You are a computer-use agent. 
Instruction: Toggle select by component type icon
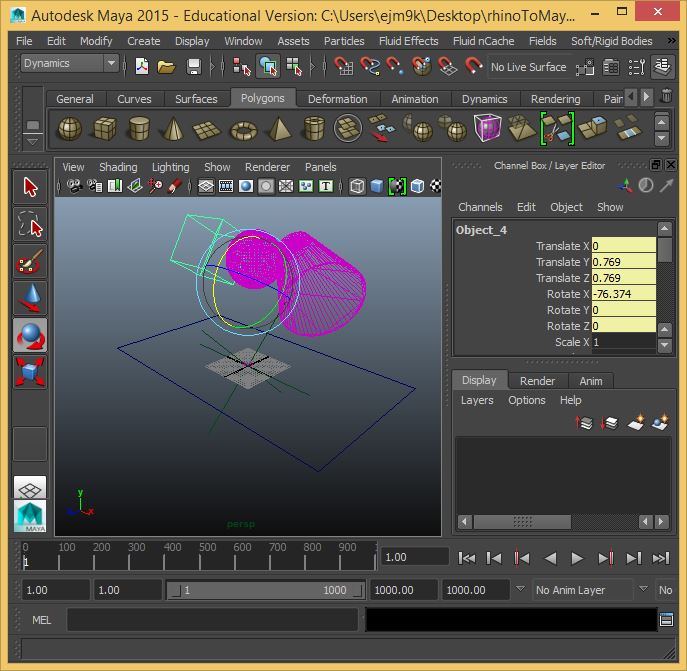(x=294, y=67)
